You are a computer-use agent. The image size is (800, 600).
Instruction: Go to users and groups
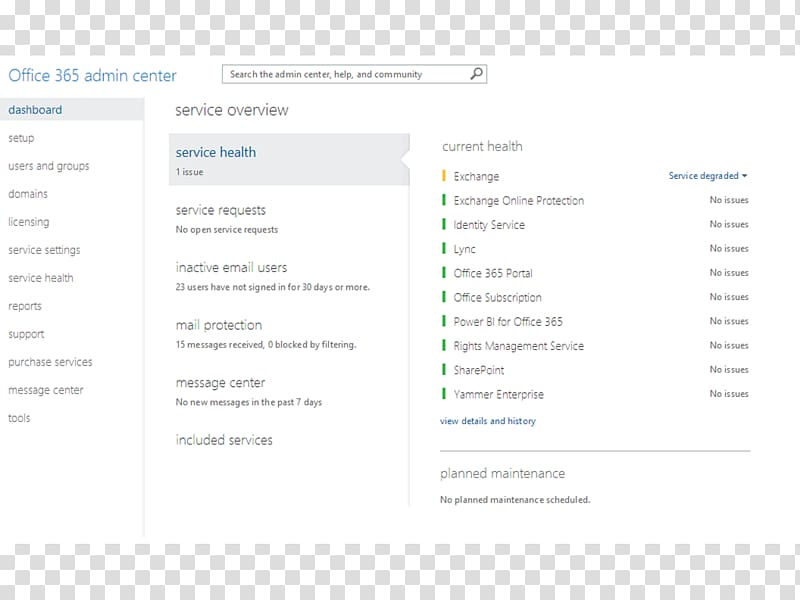coord(48,166)
